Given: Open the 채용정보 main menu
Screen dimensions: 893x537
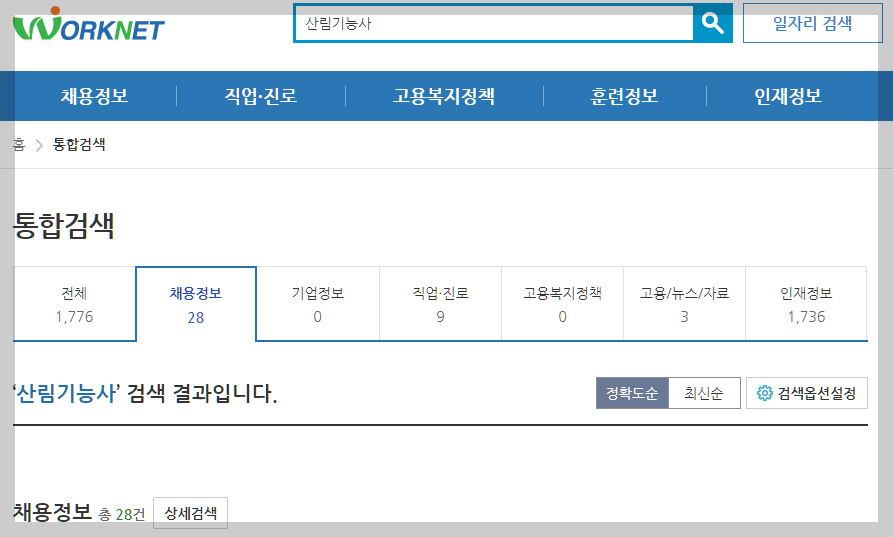Looking at the screenshot, I should click(95, 96).
